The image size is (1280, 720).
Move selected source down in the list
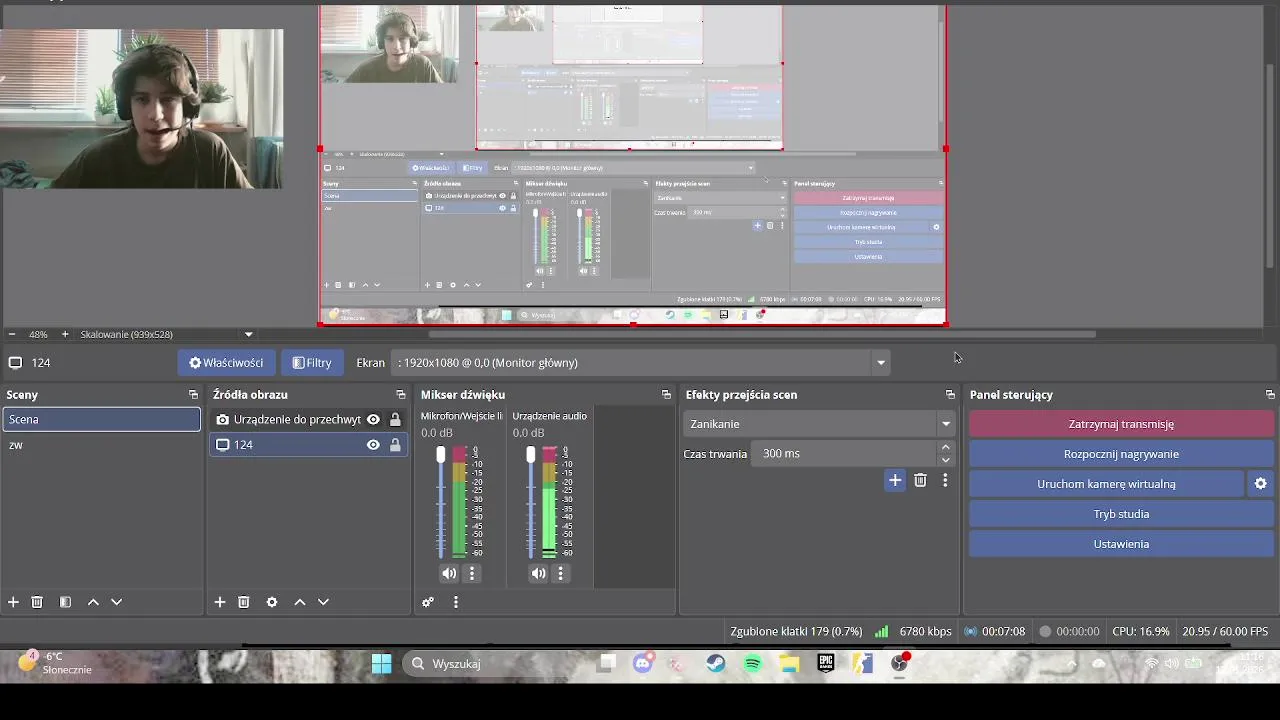pos(323,602)
